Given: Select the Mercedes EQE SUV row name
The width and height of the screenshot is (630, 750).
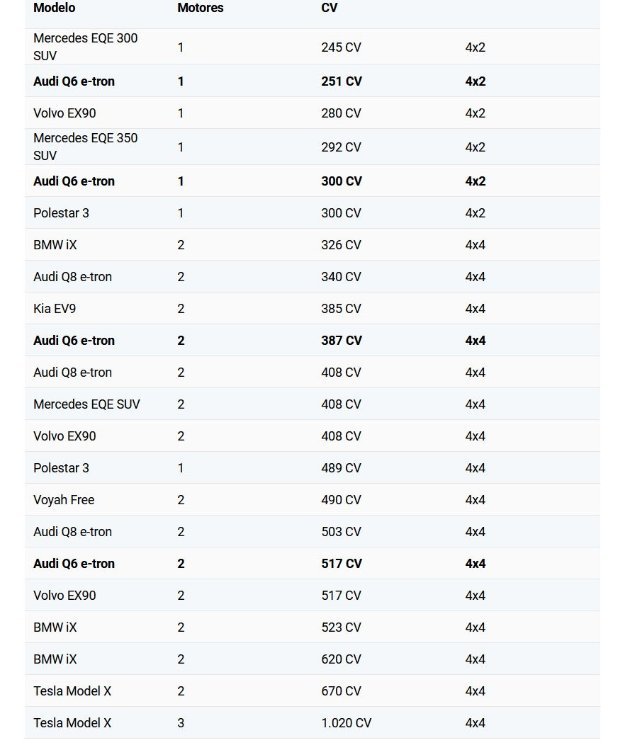Looking at the screenshot, I should pyautogui.click(x=87, y=404).
